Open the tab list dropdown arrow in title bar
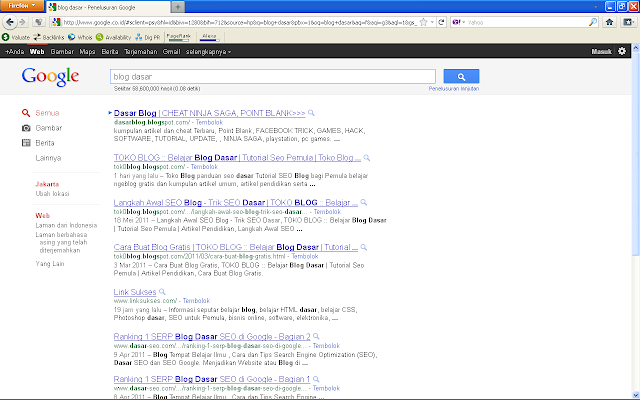This screenshot has height=400, width=640. pos(596,7)
